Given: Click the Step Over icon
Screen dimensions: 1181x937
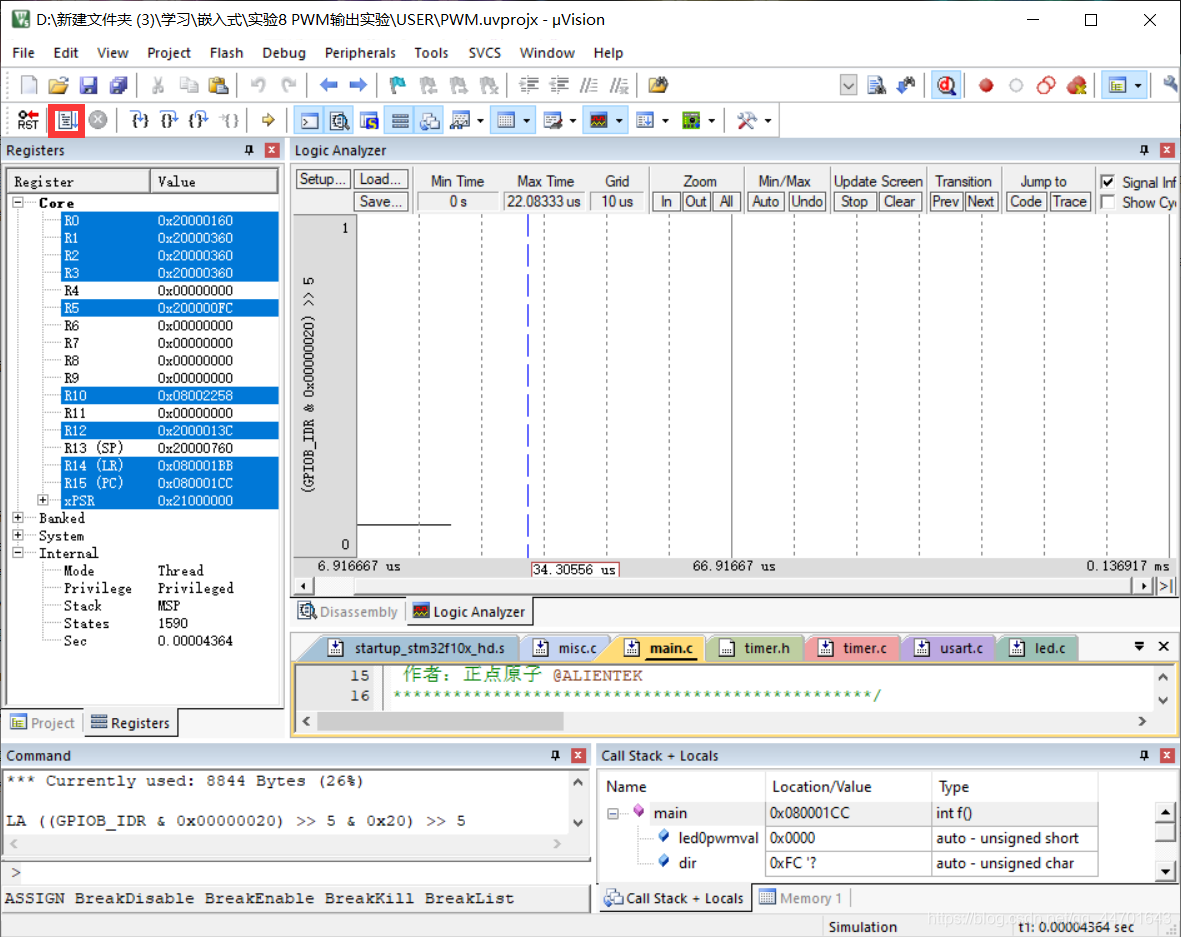Looking at the screenshot, I should pyautogui.click(x=169, y=120).
